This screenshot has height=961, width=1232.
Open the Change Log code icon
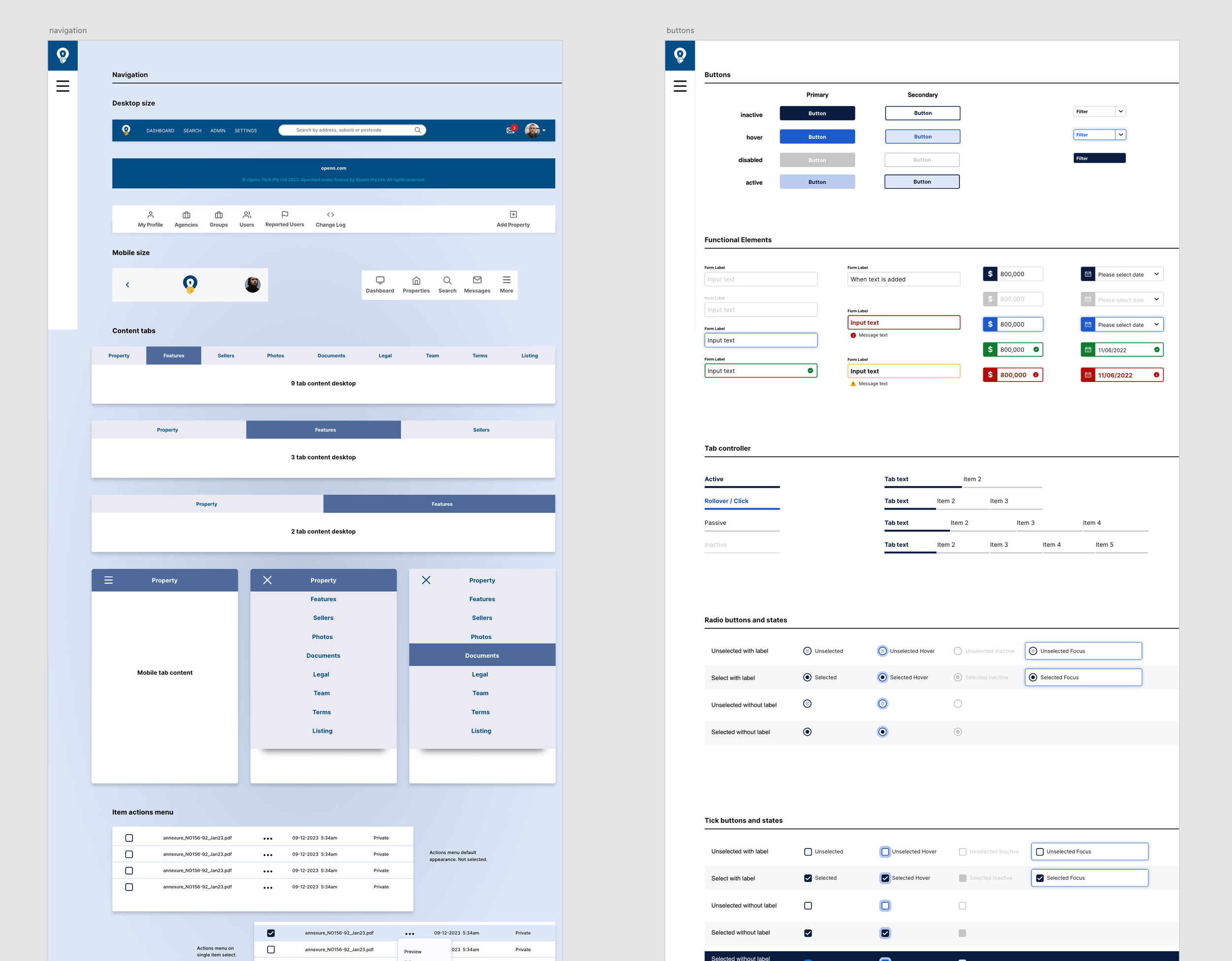tap(331, 215)
